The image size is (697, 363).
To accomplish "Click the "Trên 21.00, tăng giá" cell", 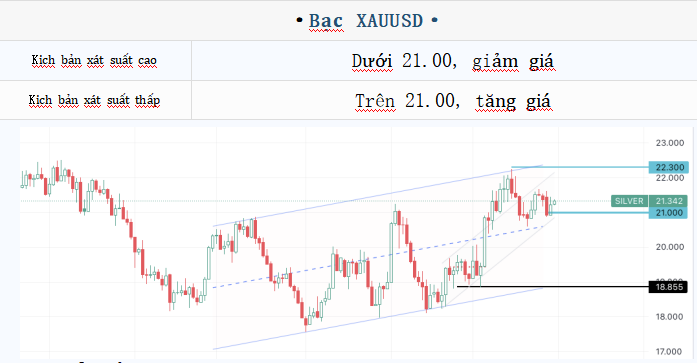I will point(445,100).
